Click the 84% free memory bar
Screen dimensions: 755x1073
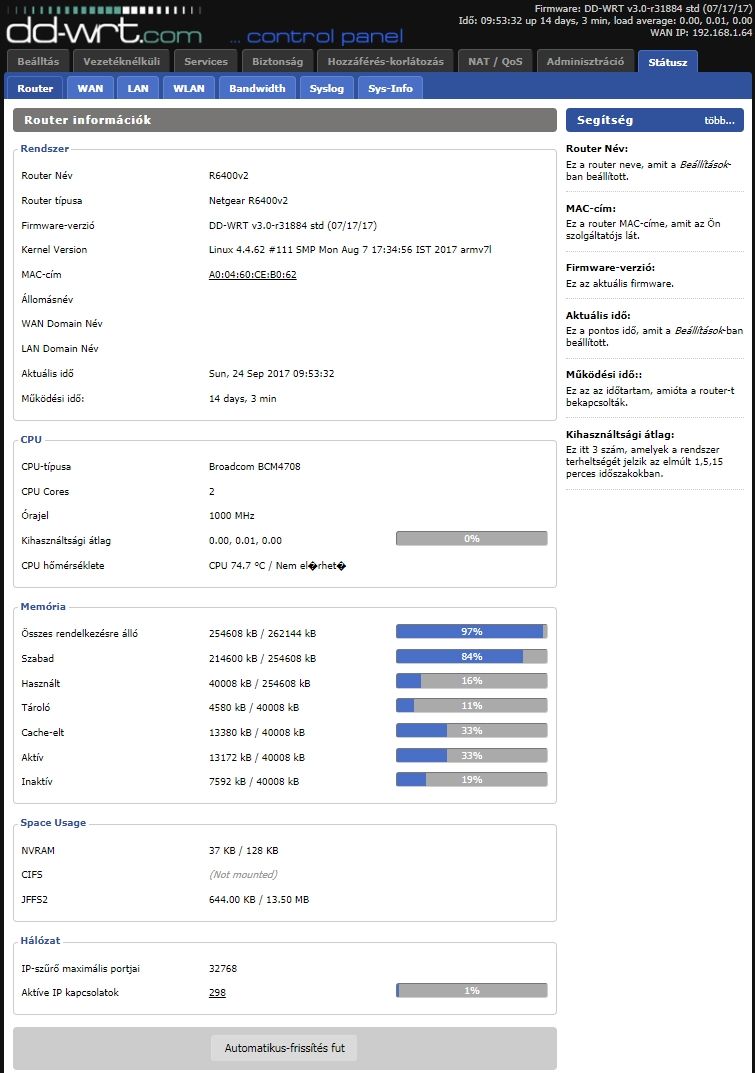[472, 656]
